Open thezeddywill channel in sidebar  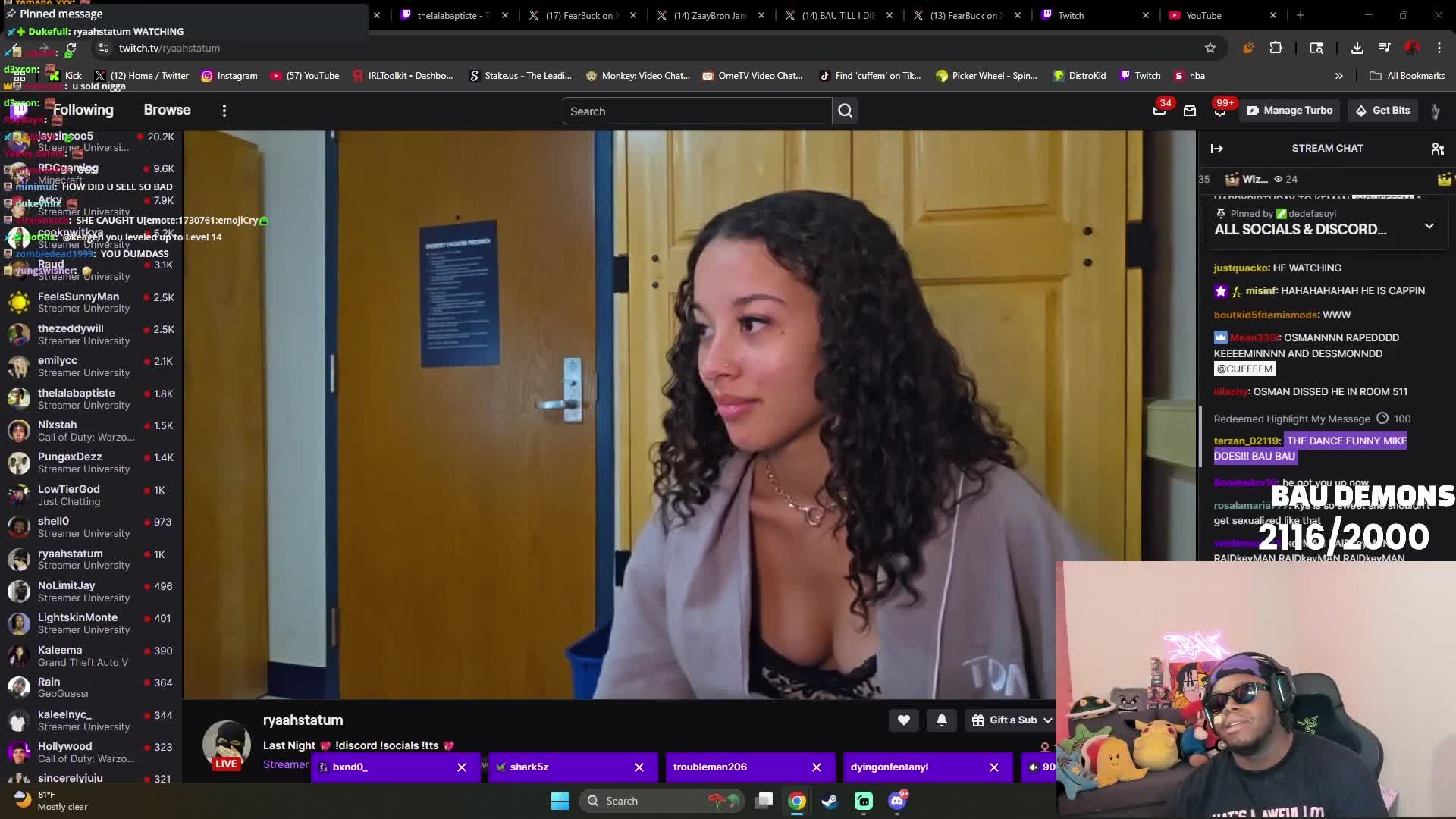(x=91, y=334)
